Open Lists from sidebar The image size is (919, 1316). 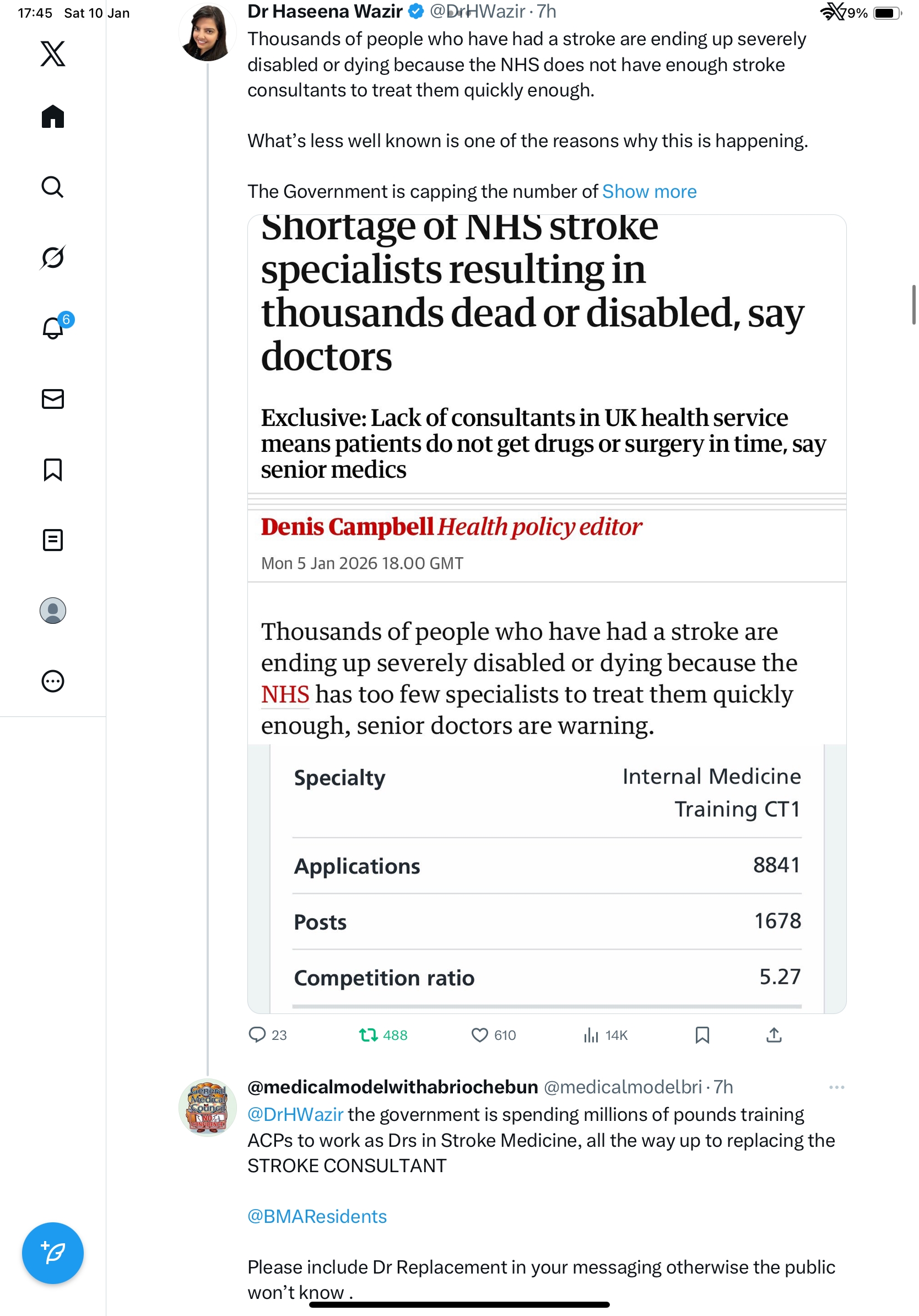[53, 540]
